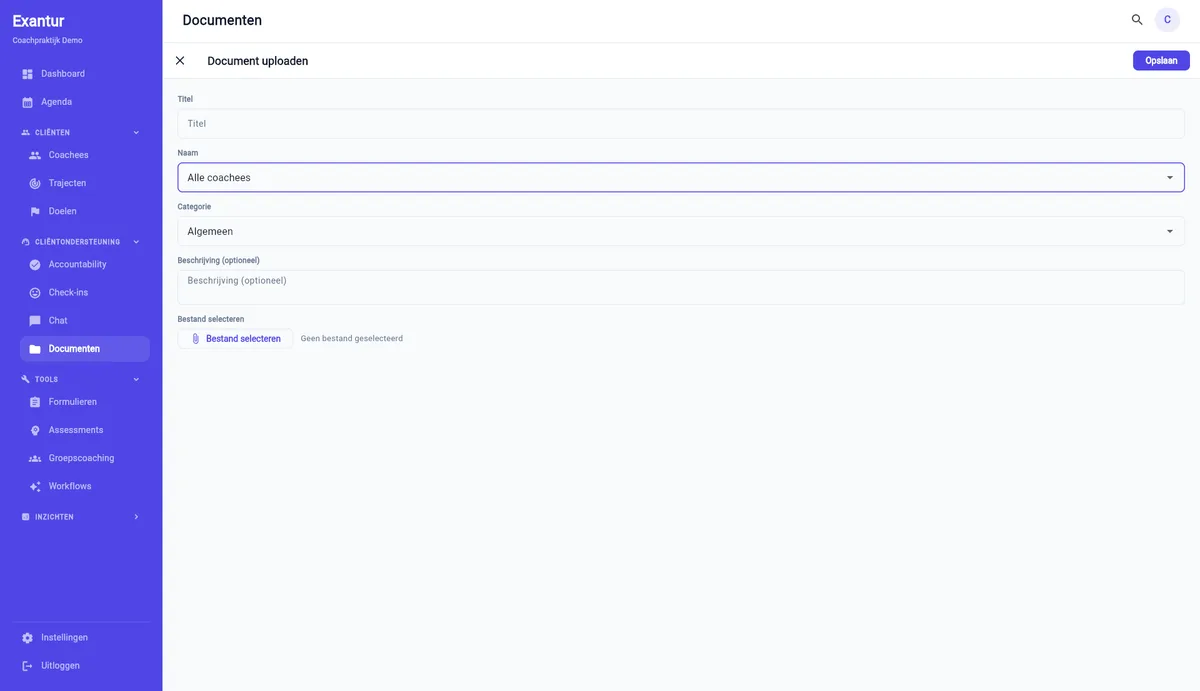Click the Accountability checkmark icon
This screenshot has height=691, width=1200.
[x=35, y=265]
